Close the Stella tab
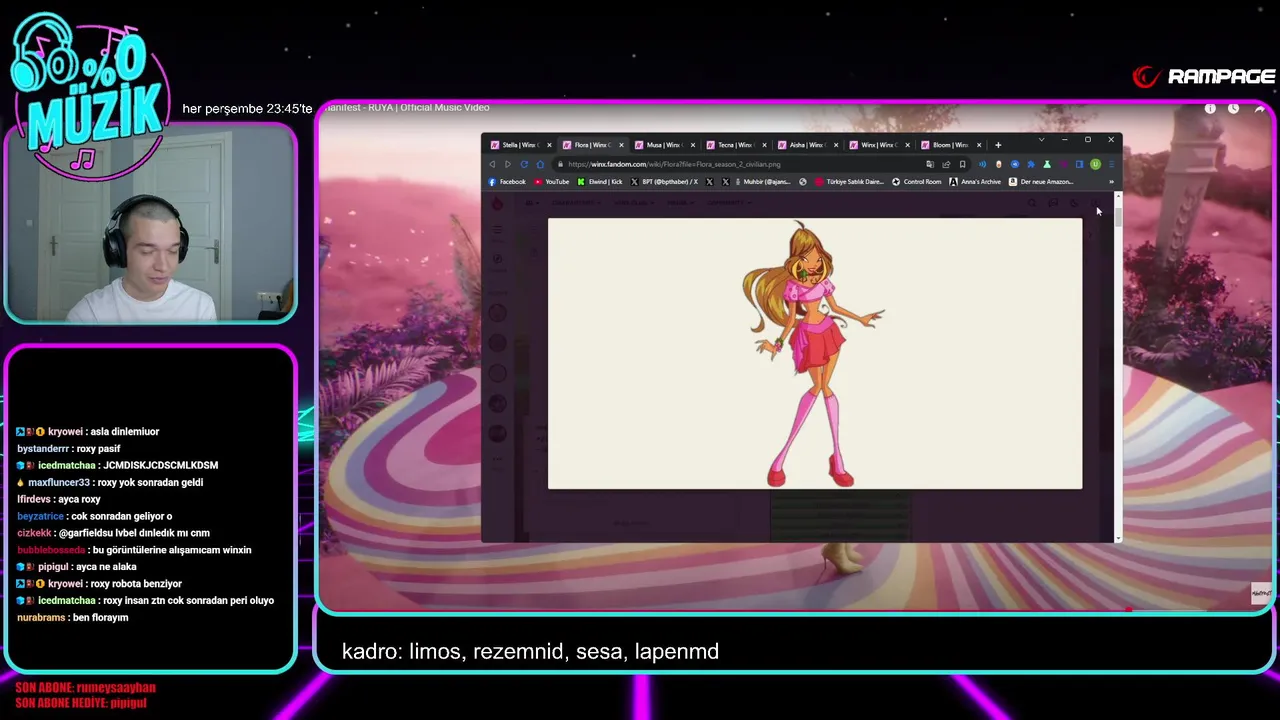 [x=549, y=145]
